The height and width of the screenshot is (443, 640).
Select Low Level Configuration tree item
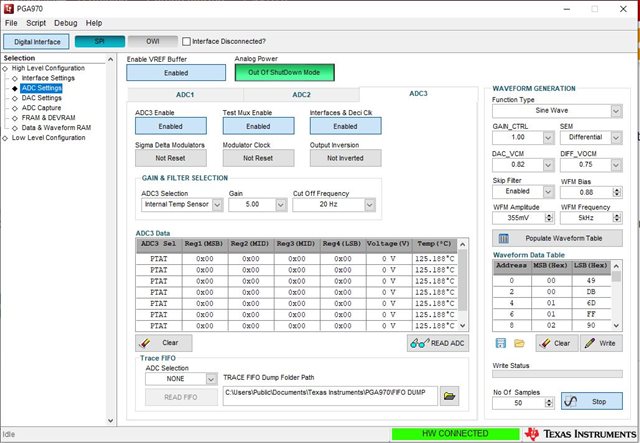[49, 138]
